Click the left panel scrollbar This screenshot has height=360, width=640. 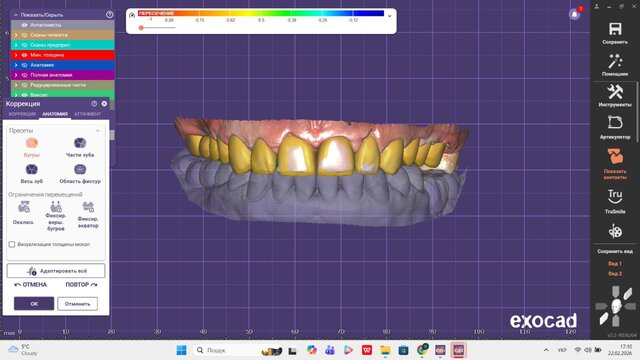coord(112,136)
